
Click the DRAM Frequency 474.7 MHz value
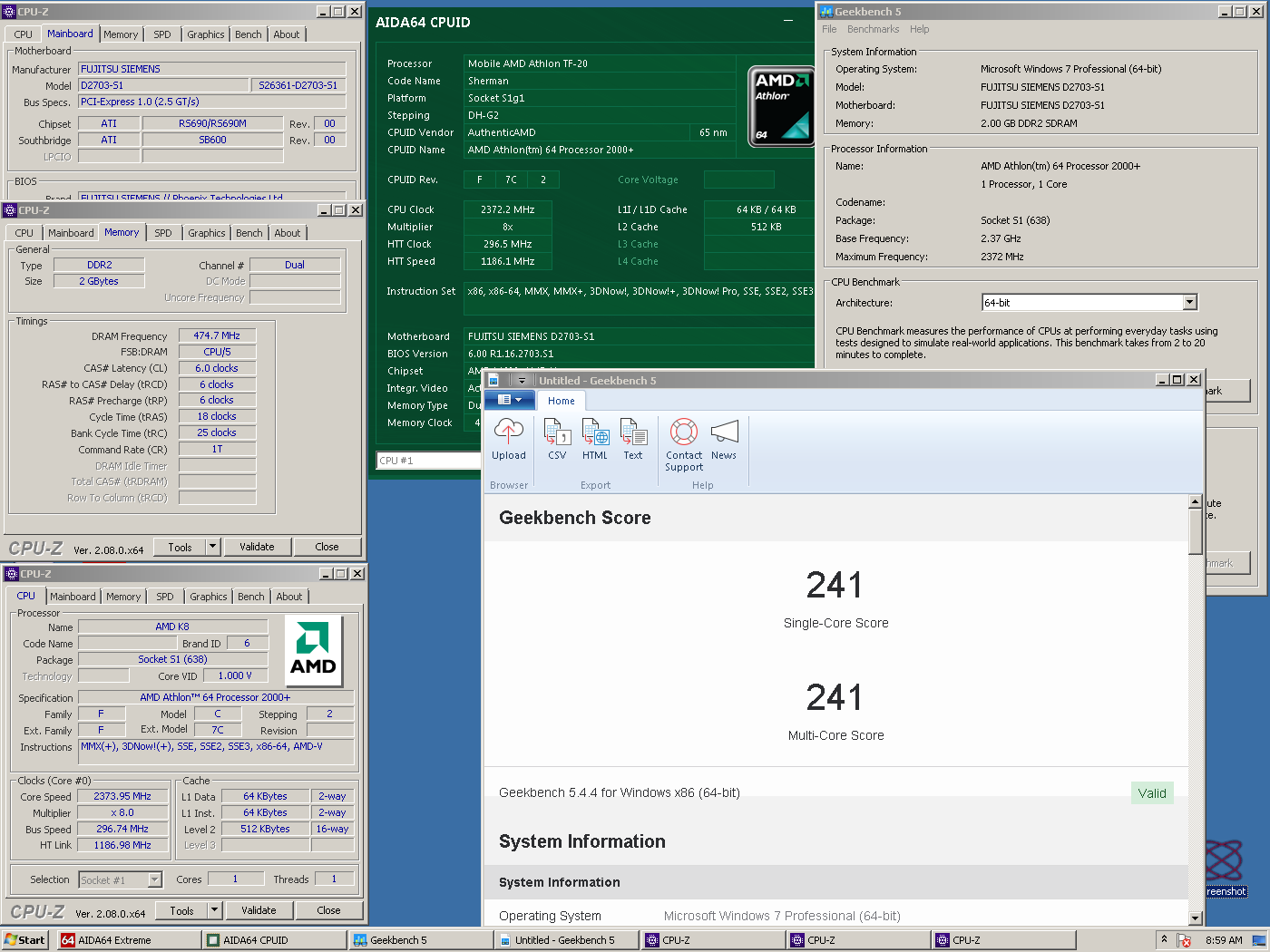217,335
